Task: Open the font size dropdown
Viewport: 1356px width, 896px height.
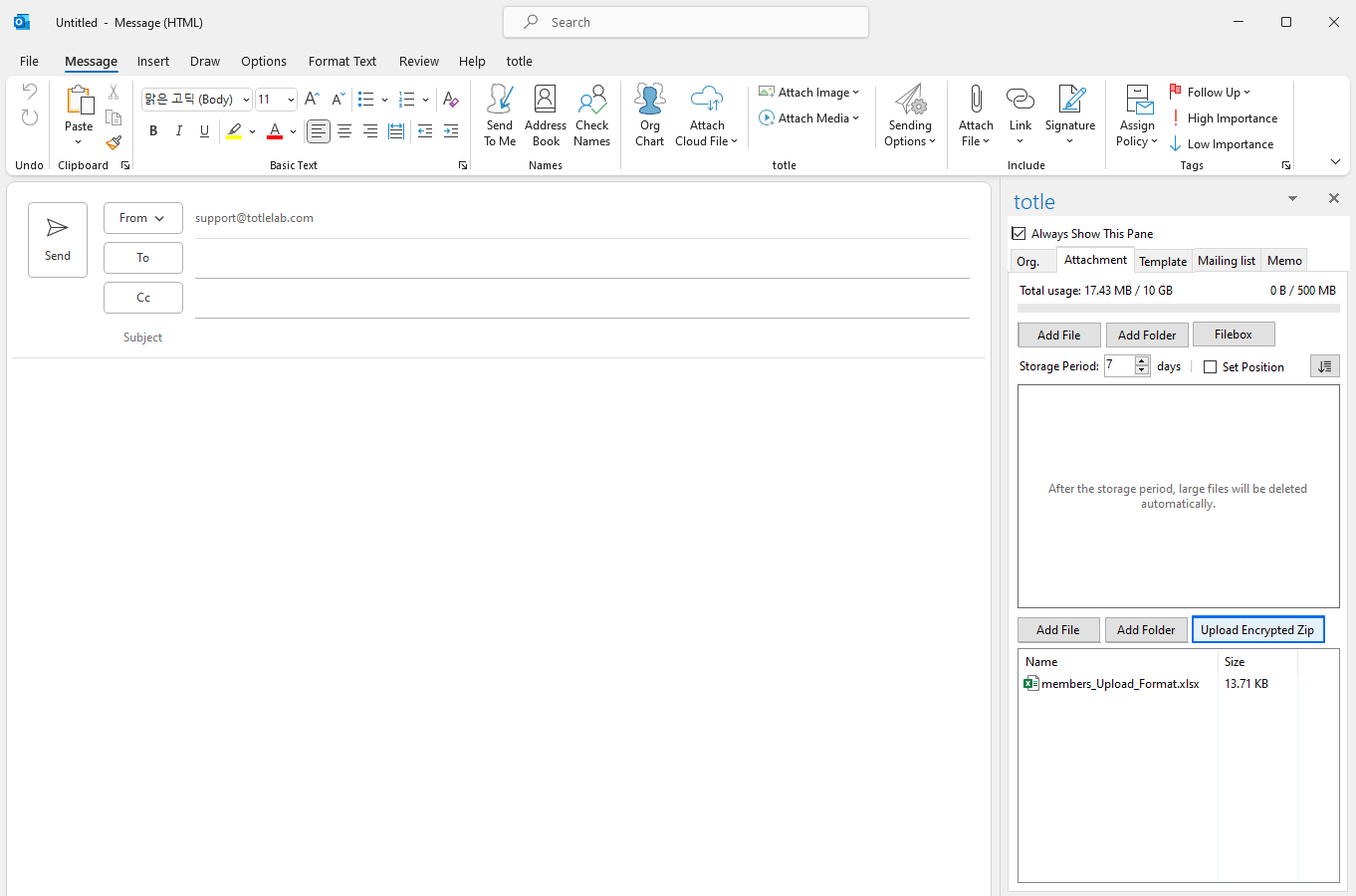Action: coord(291,100)
